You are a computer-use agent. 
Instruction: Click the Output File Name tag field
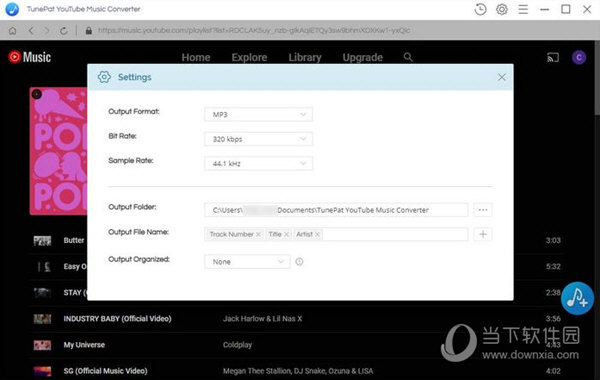[336, 234]
